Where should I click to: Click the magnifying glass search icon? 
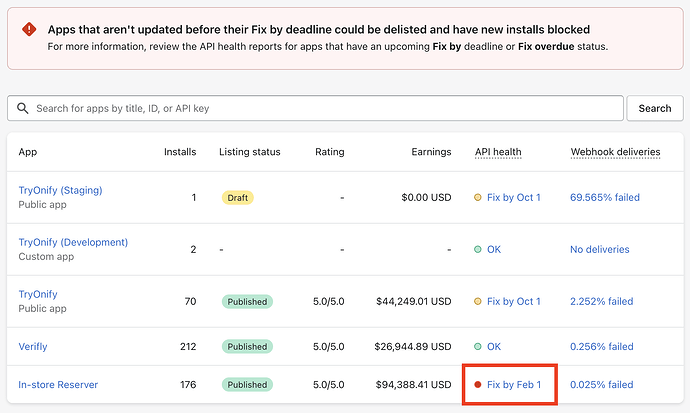click(x=22, y=108)
